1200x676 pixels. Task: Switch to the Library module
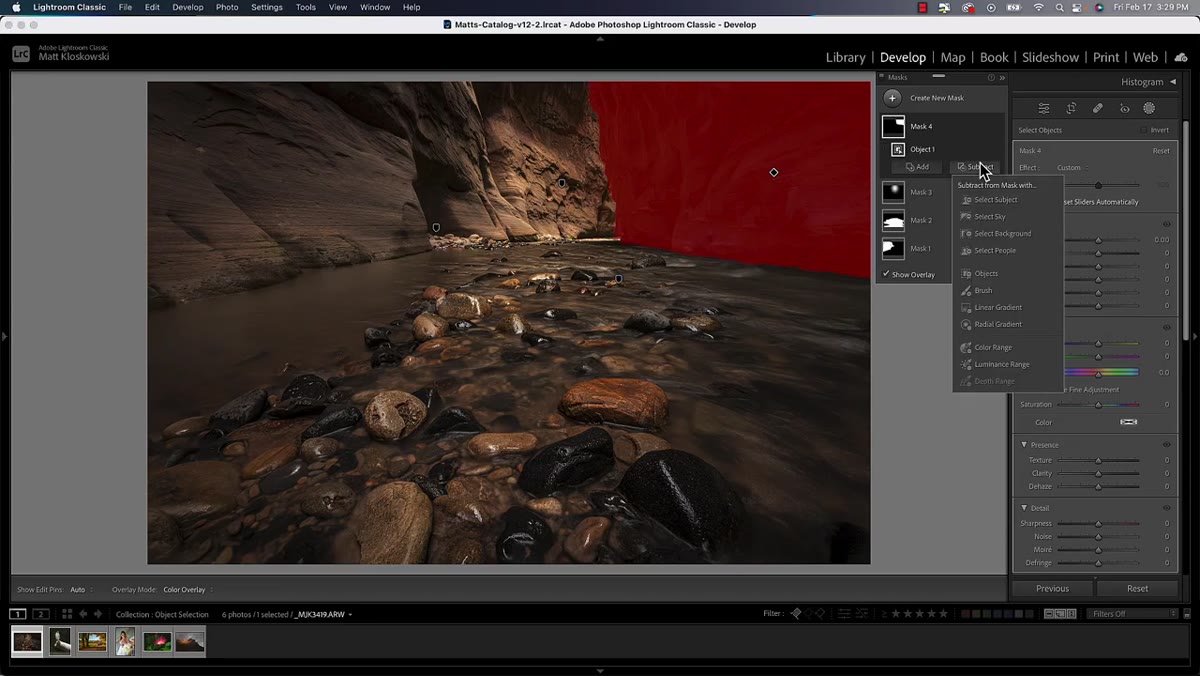(845, 57)
